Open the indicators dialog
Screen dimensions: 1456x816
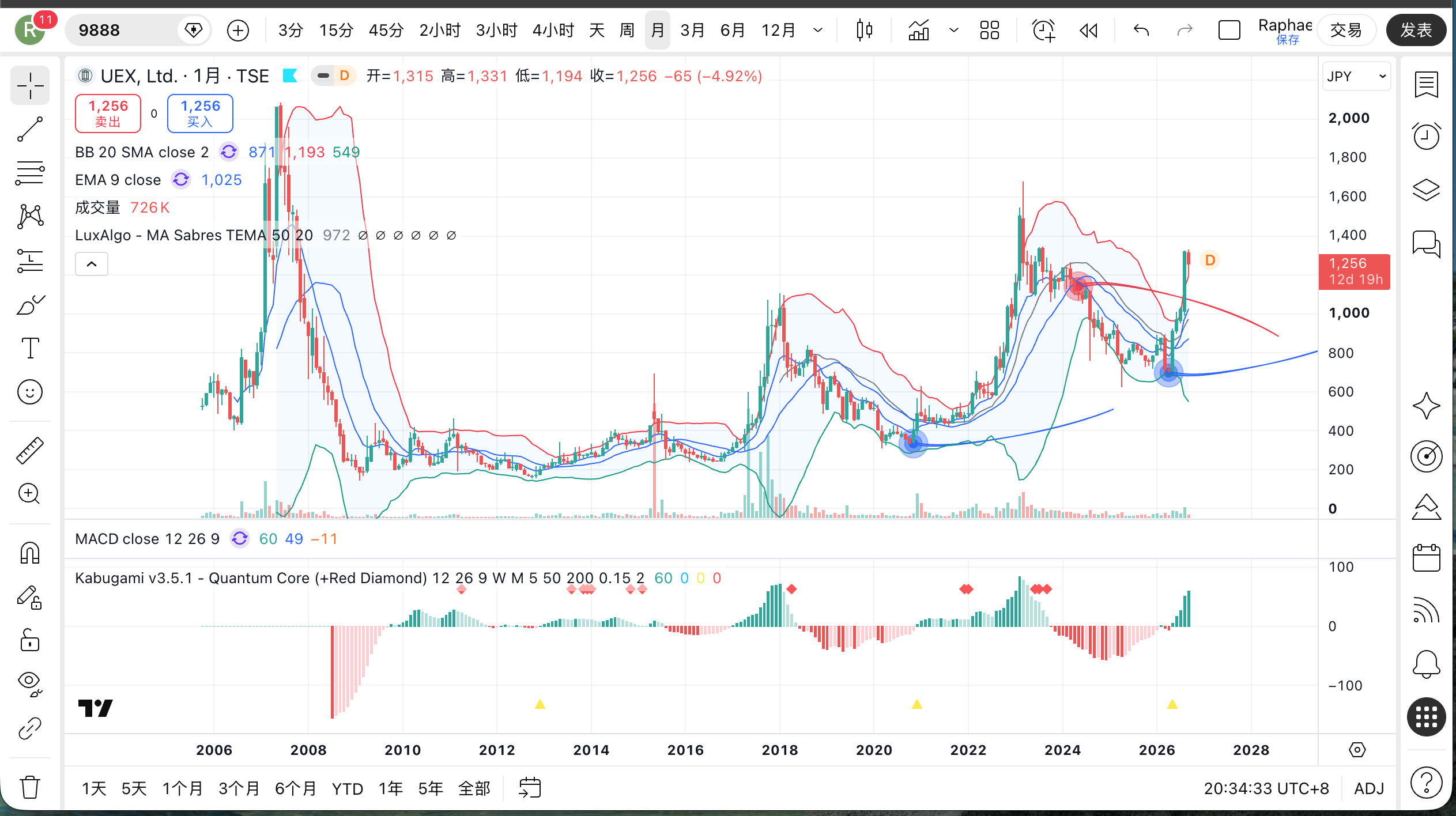click(919, 30)
